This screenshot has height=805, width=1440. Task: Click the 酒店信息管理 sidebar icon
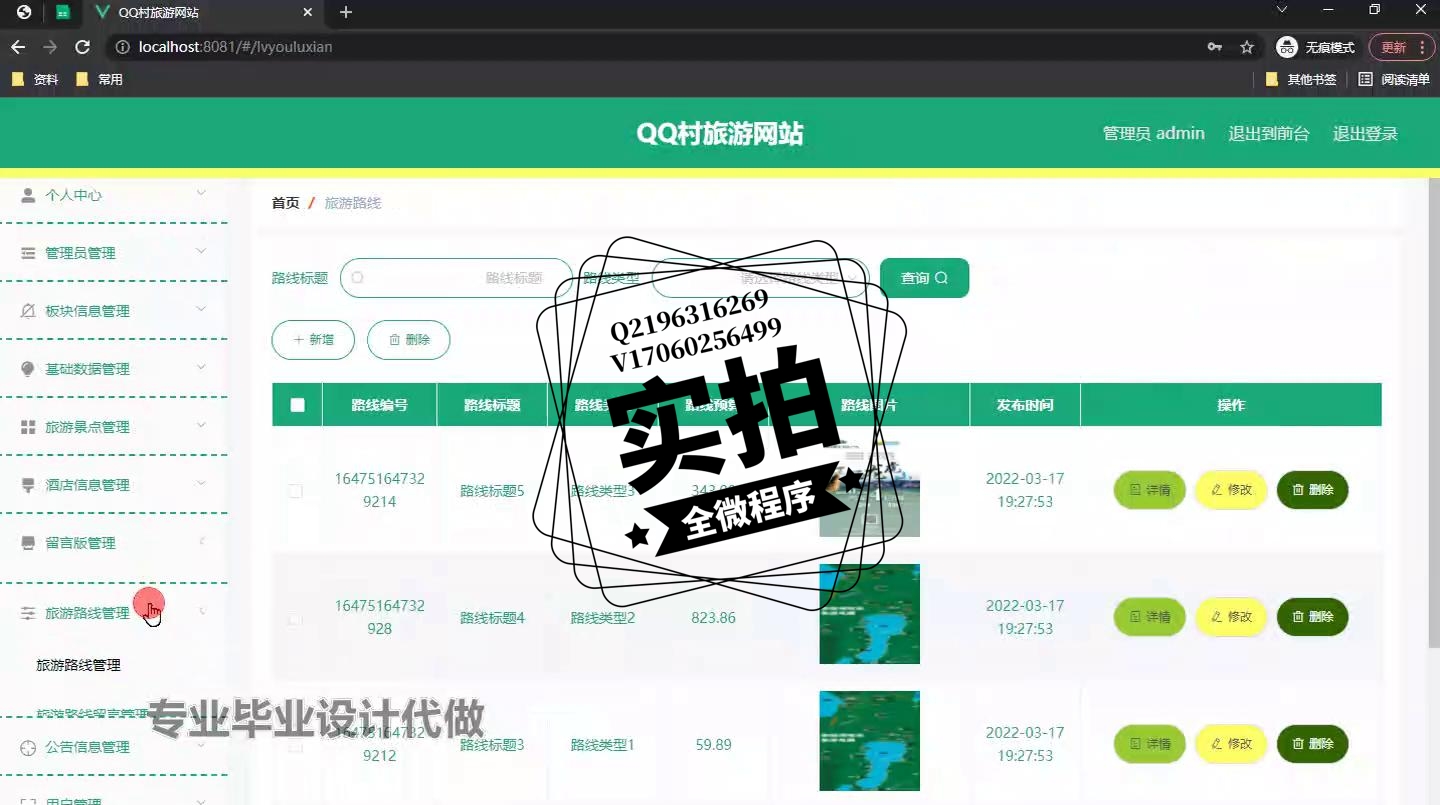28,485
